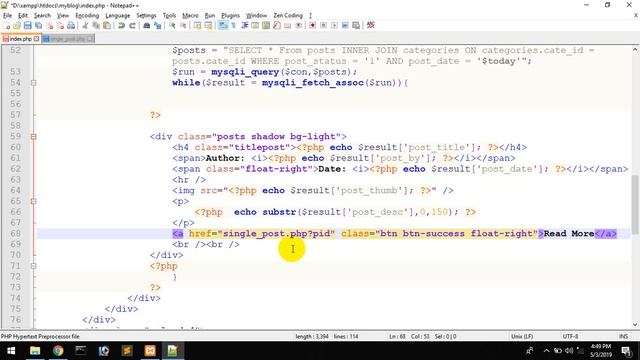Click the UTF-8 encoding status entry
The width and height of the screenshot is (640, 360).
point(570,336)
